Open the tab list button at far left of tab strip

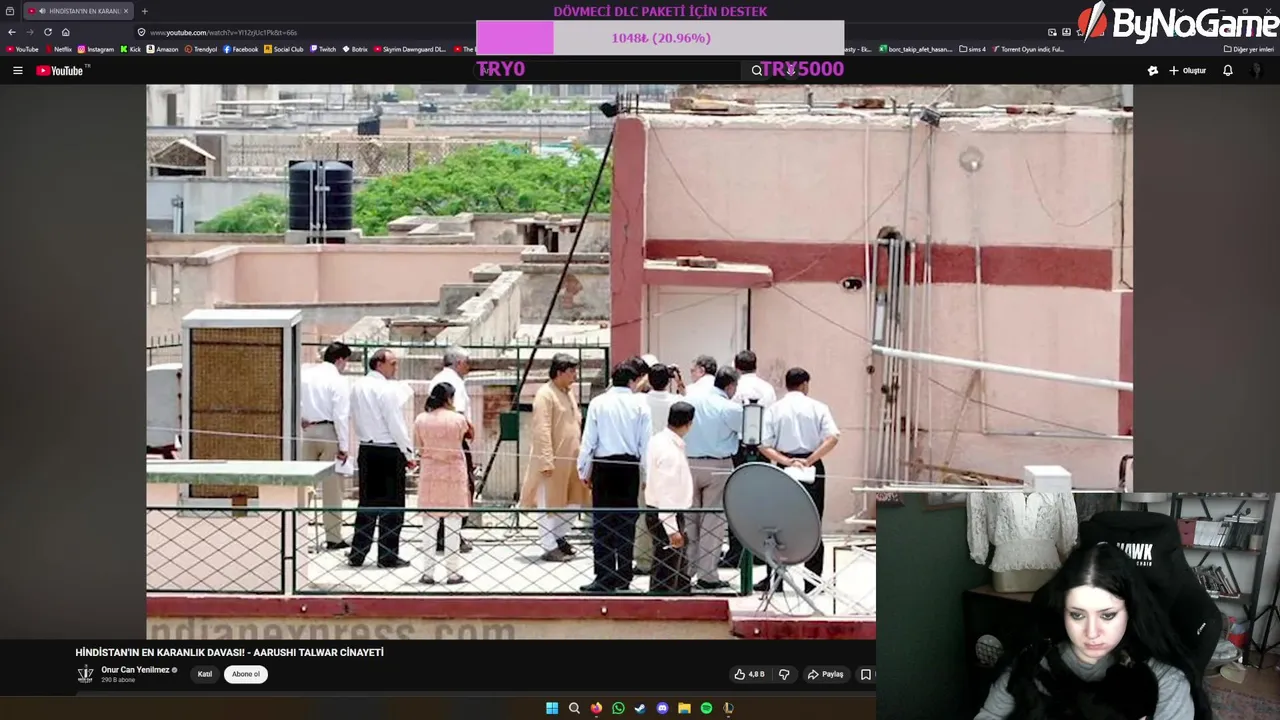tap(10, 11)
